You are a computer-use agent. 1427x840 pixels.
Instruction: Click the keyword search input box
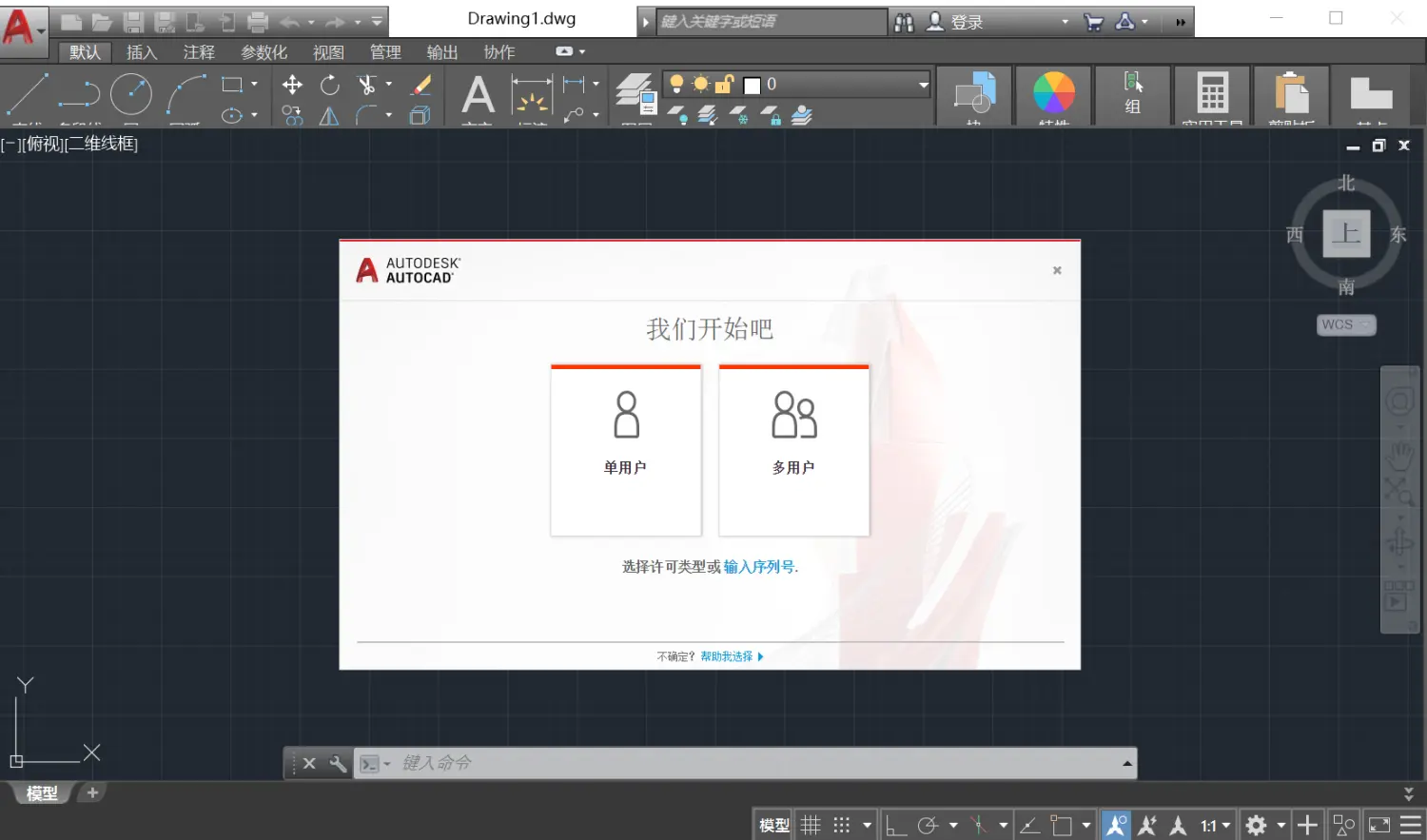772,22
